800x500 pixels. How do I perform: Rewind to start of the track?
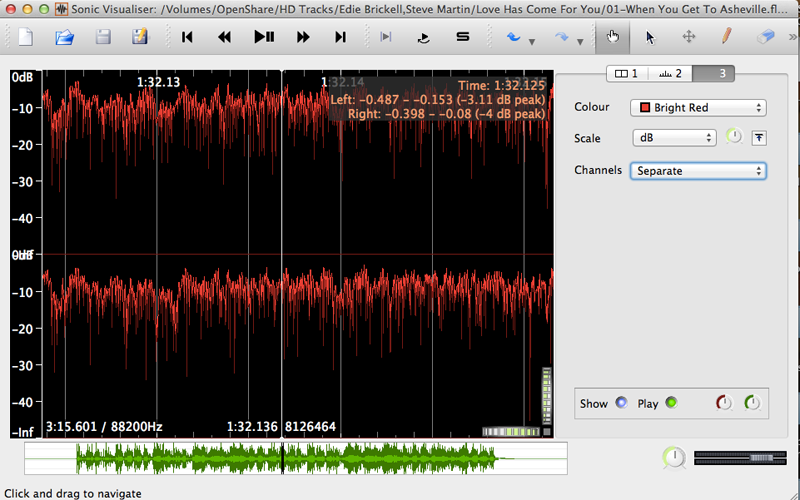click(187, 37)
